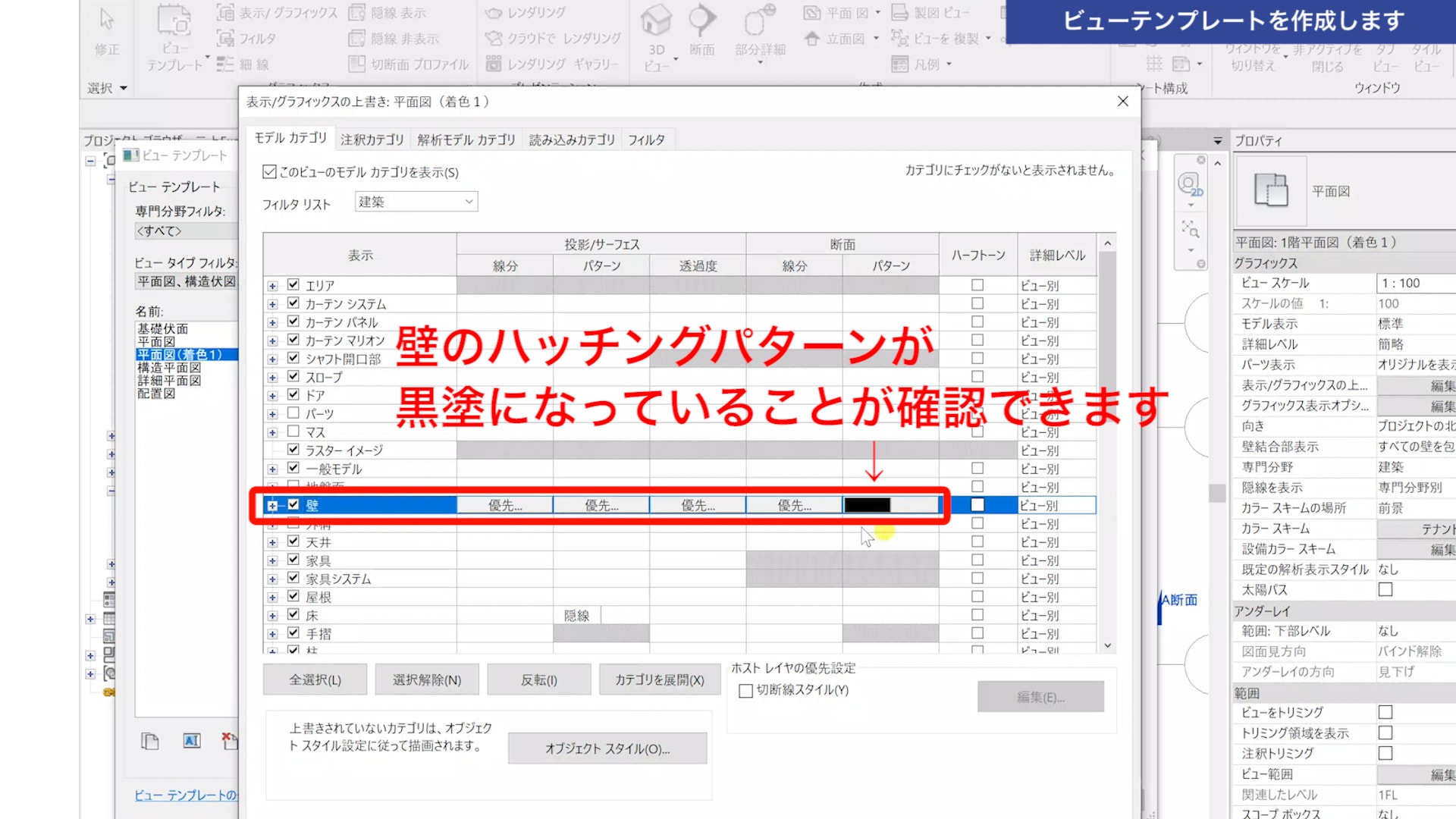Toggle 切断線スタイル checkbox

(746, 691)
